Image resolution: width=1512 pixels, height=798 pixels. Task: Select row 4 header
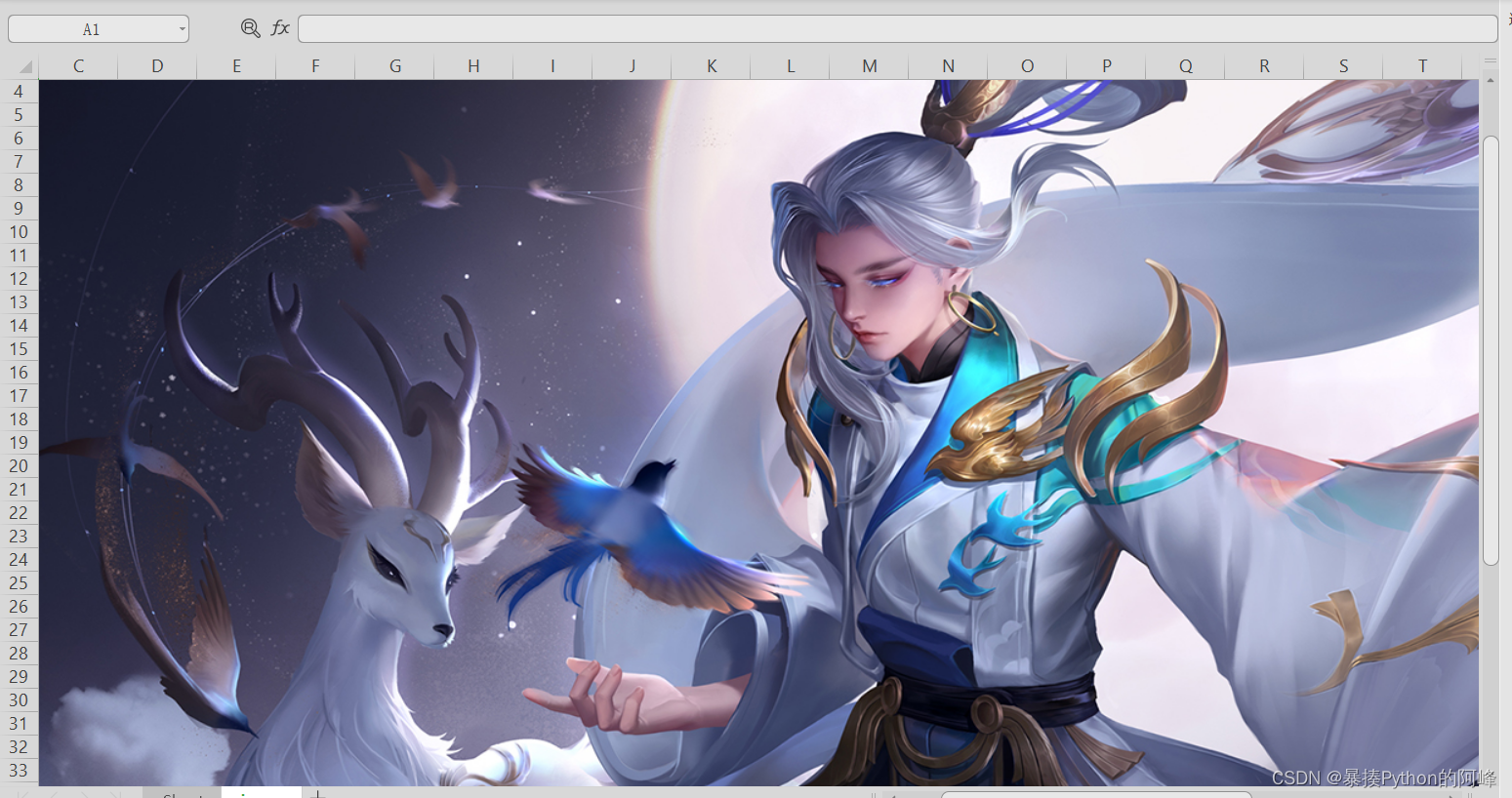pyautogui.click(x=19, y=92)
